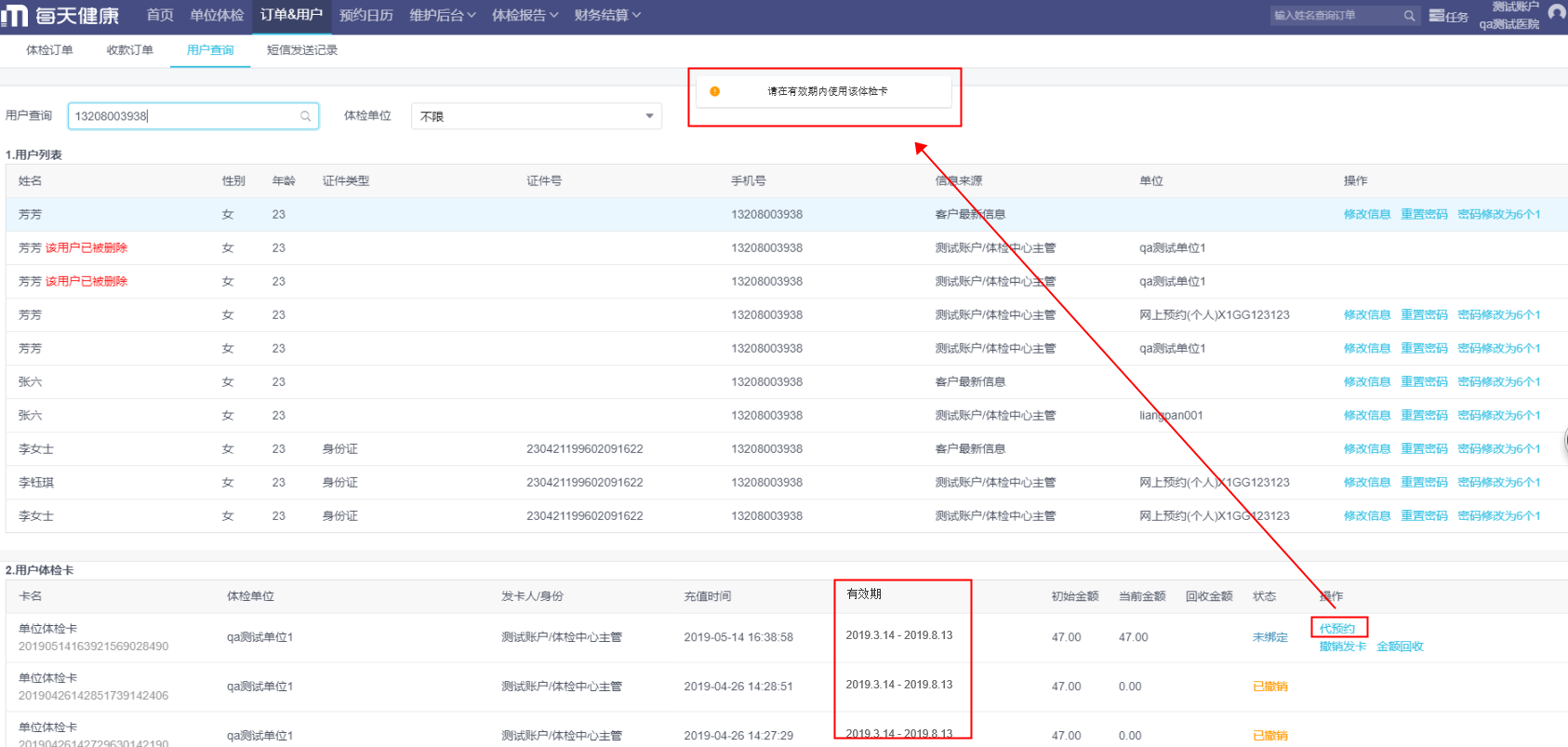Click 修改信息 for 芳芳 网上预约 row

click(x=1367, y=315)
